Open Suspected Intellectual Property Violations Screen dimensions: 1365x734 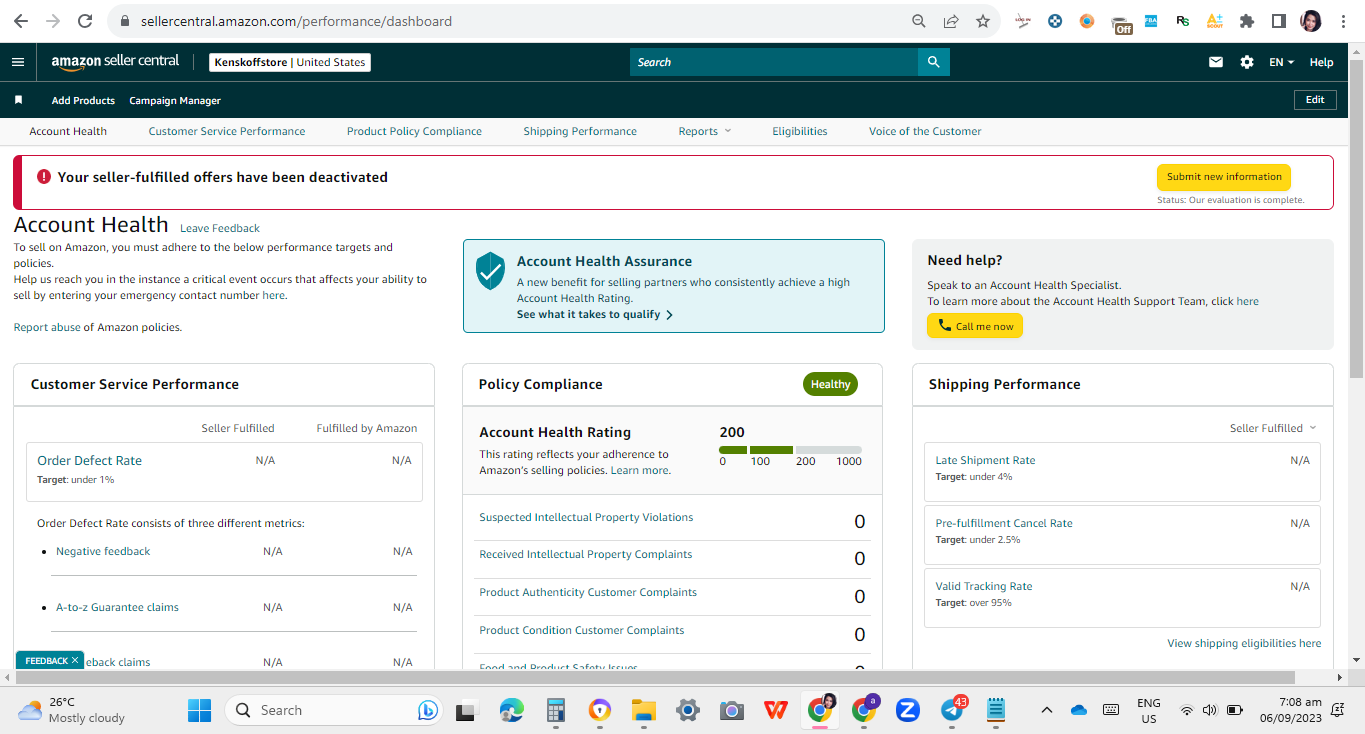pyautogui.click(x=586, y=517)
